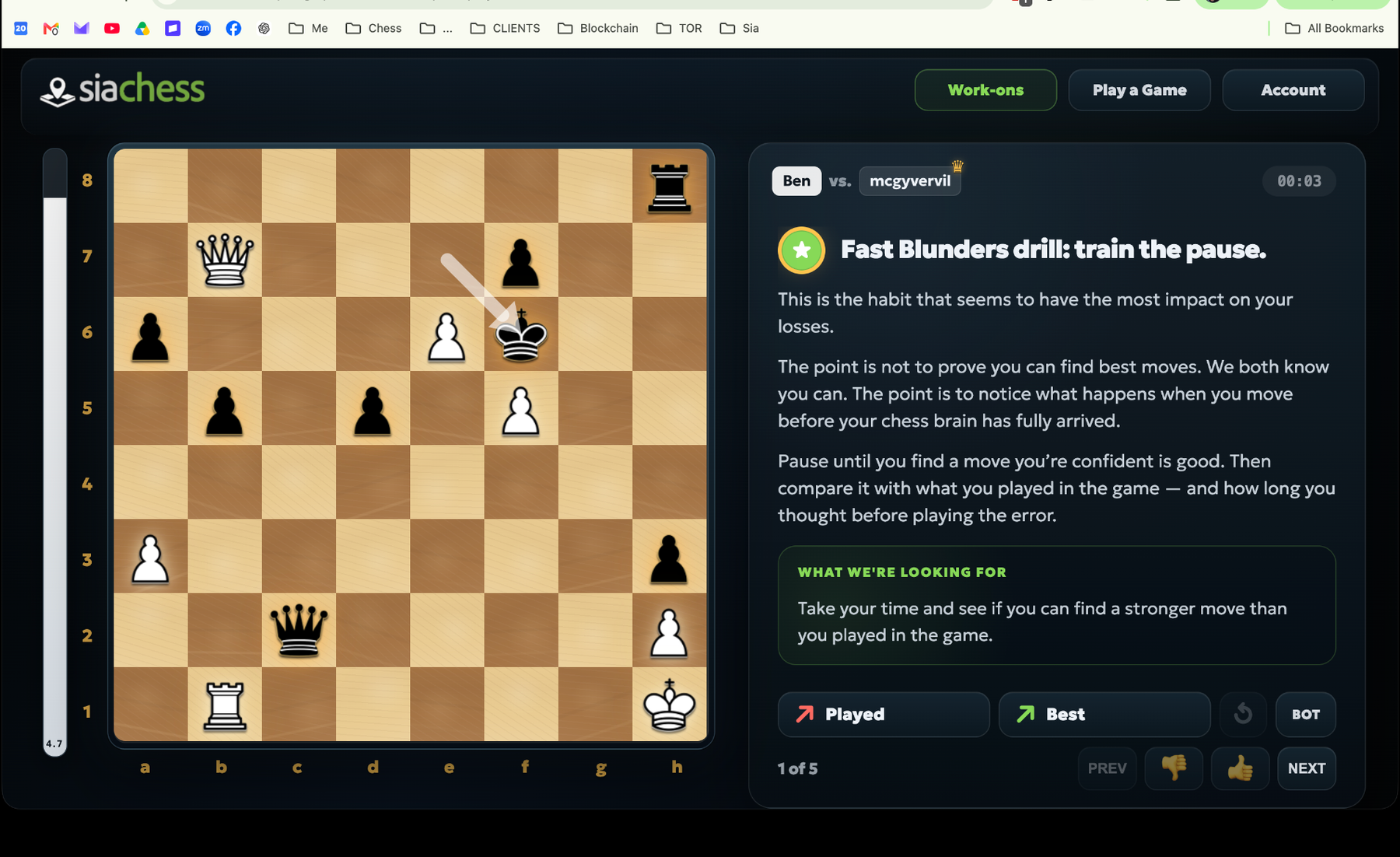Open the CLIENTS bookmarks folder
This screenshot has height=857, width=1400.
point(505,28)
